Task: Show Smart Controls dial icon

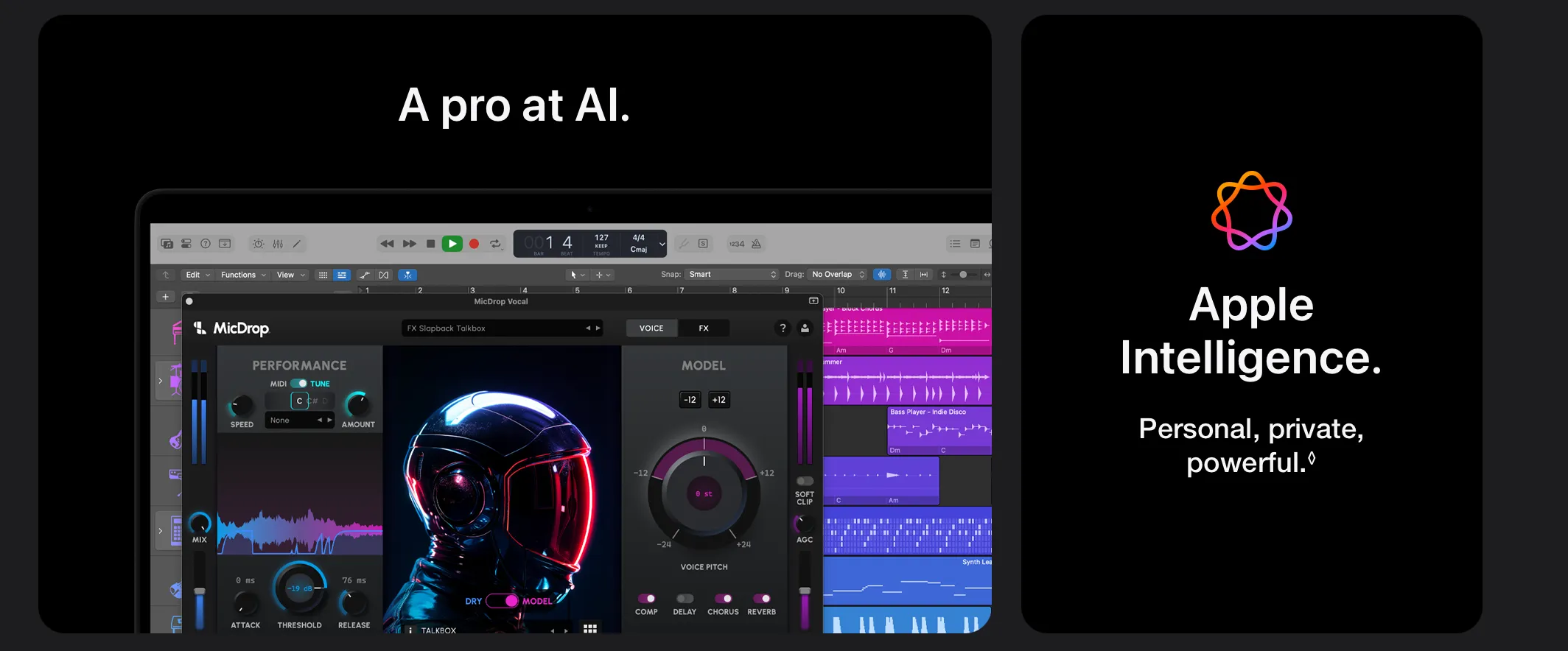Action: 258,244
